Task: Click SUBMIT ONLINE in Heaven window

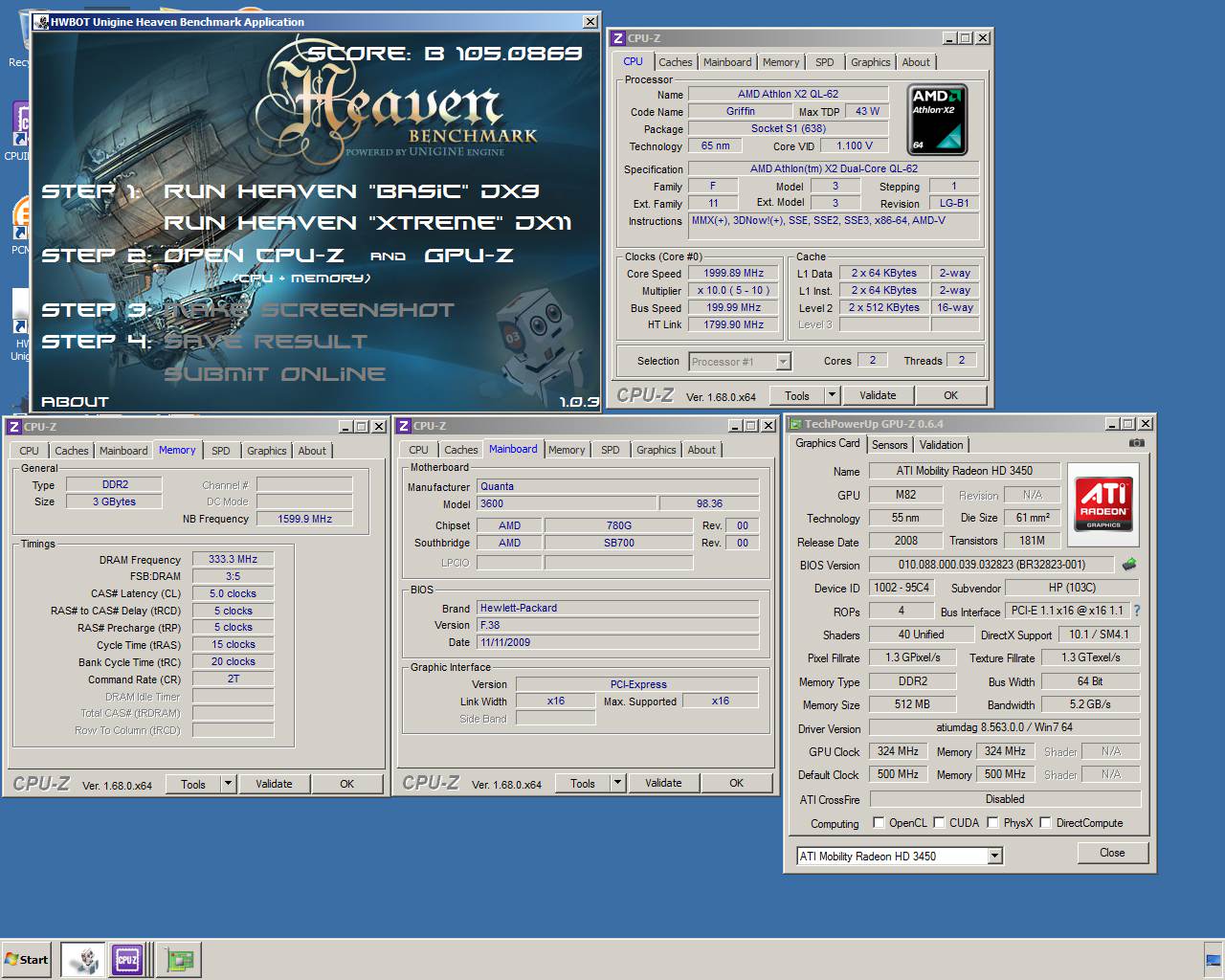Action: tap(275, 374)
